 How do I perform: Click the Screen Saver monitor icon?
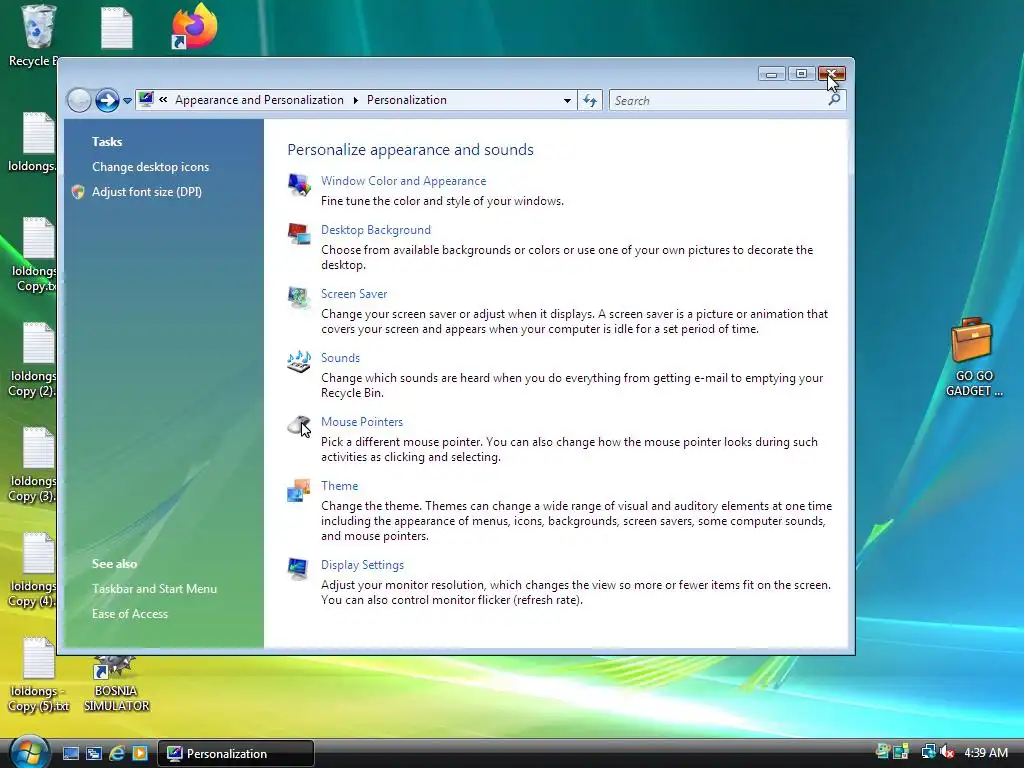[x=299, y=297]
